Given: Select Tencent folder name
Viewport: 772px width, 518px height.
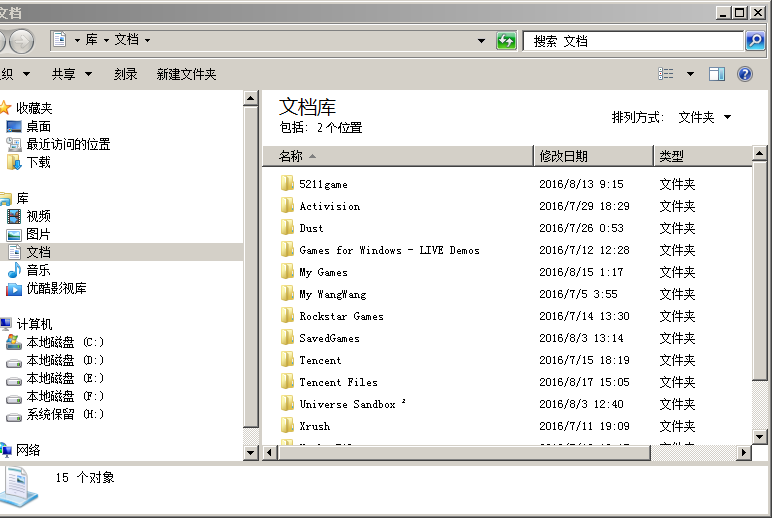Looking at the screenshot, I should 320,360.
